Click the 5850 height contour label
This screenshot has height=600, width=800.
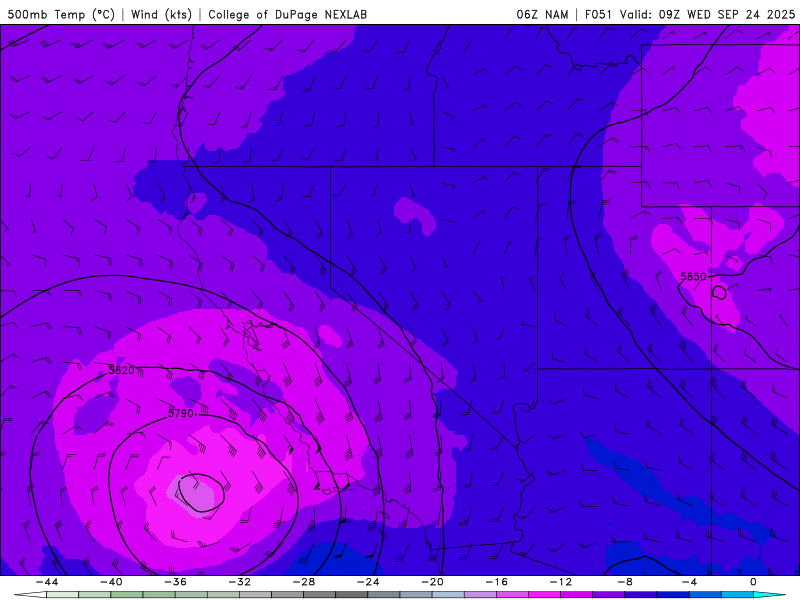pos(693,277)
